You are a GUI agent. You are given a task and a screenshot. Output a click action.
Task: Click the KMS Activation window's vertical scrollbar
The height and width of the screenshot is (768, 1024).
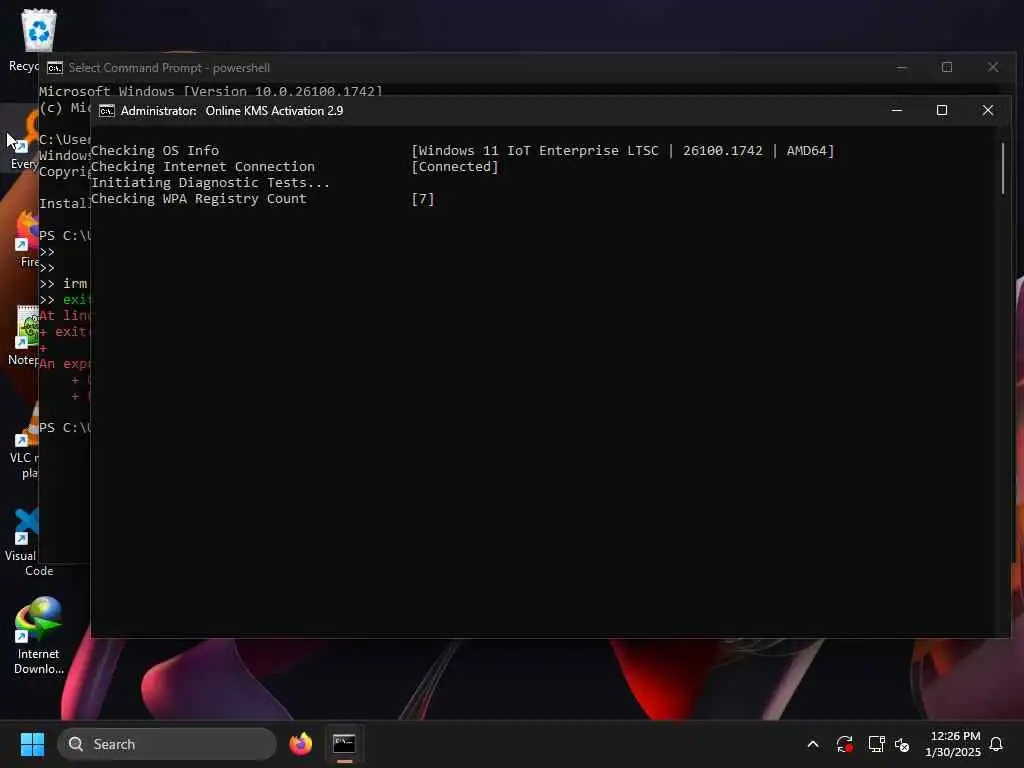point(1003,168)
